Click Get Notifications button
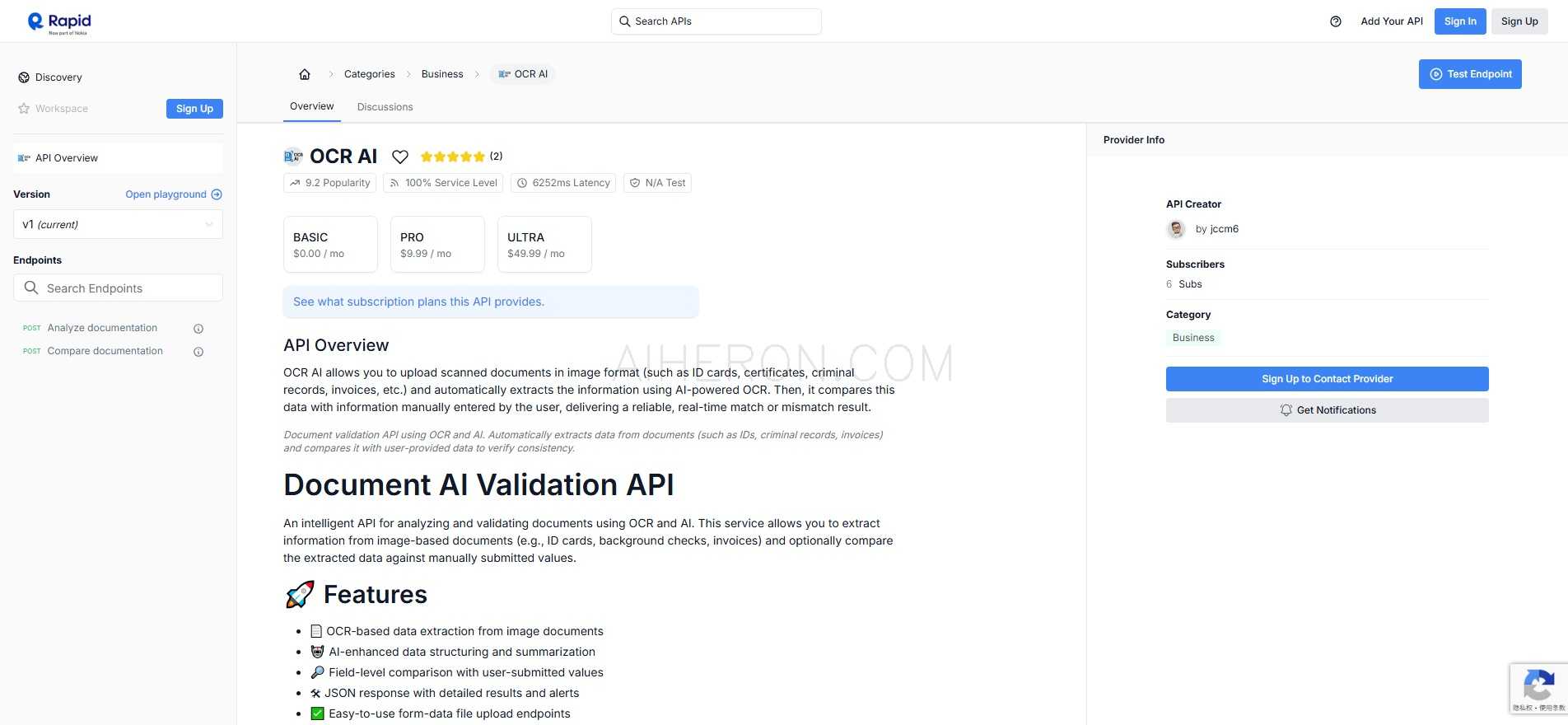The height and width of the screenshot is (725, 1568). (1327, 410)
